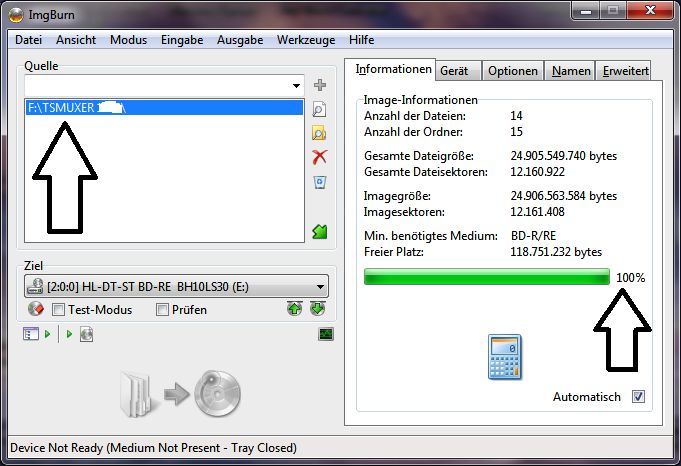Clear source list with the recycle bin icon

tap(320, 182)
